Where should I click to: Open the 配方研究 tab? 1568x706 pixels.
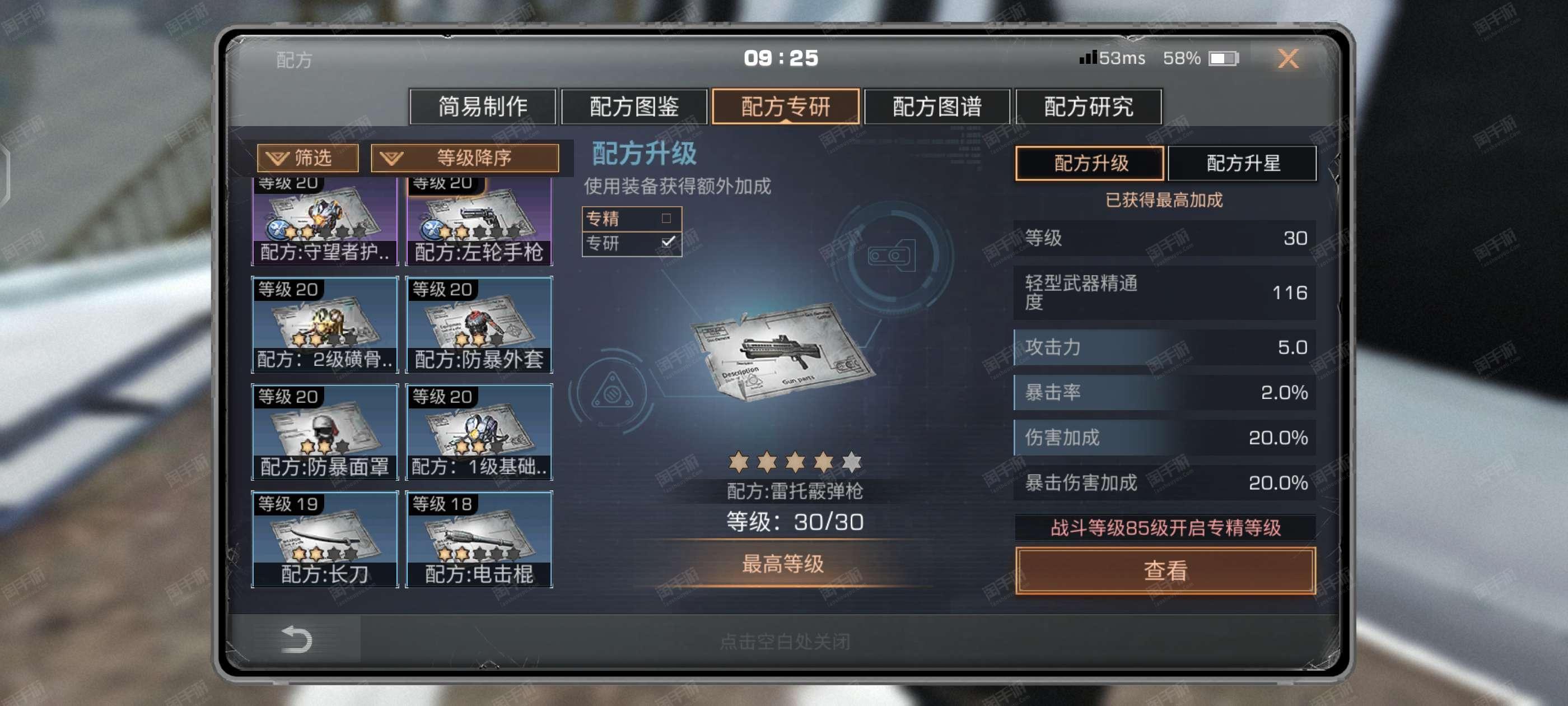tap(1088, 106)
